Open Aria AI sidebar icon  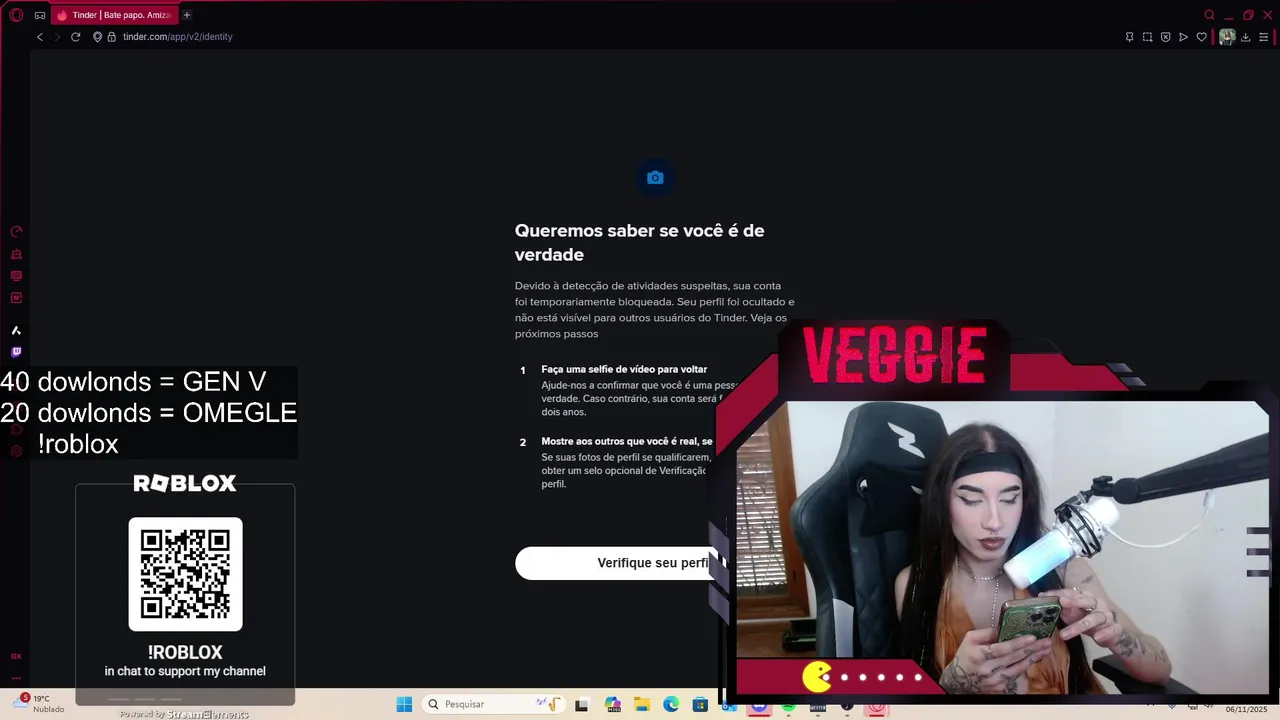16,330
